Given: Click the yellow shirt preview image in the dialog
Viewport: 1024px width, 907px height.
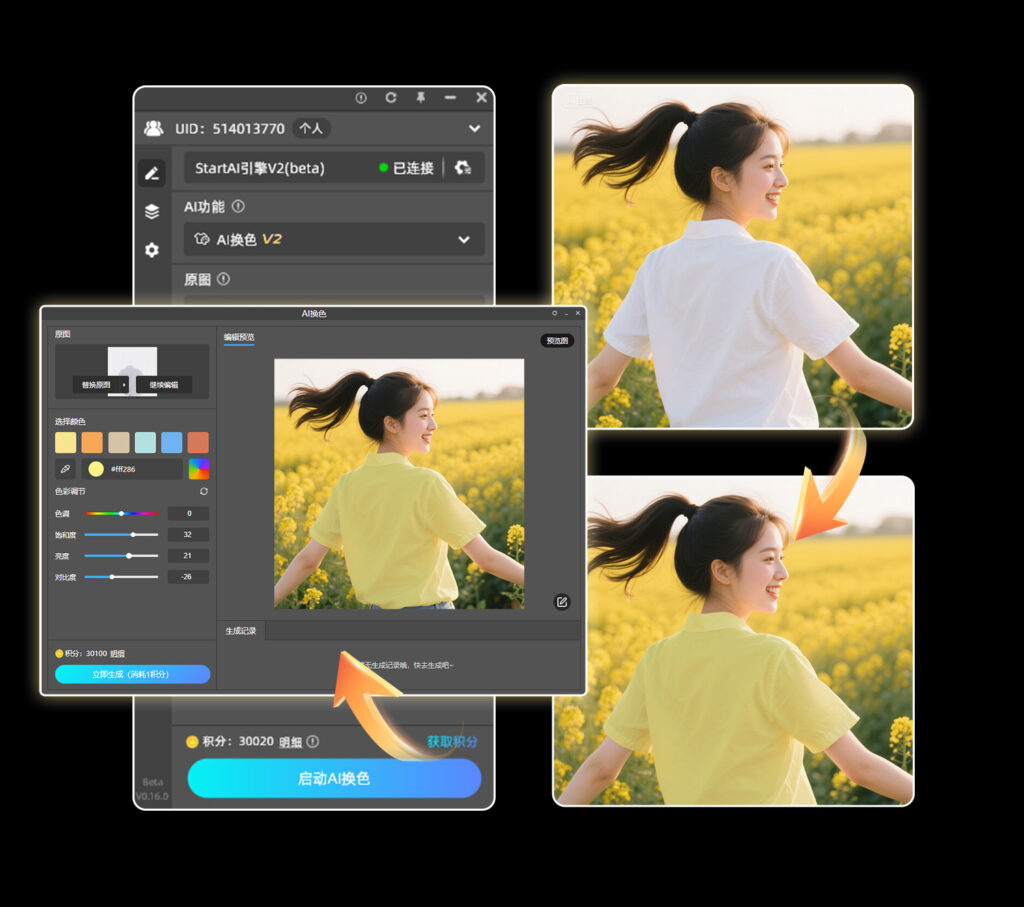Looking at the screenshot, I should tap(399, 484).
